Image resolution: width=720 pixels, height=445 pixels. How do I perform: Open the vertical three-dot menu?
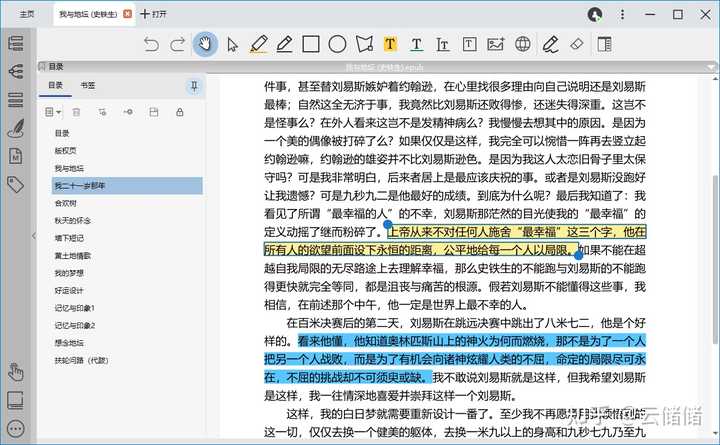[x=622, y=15]
